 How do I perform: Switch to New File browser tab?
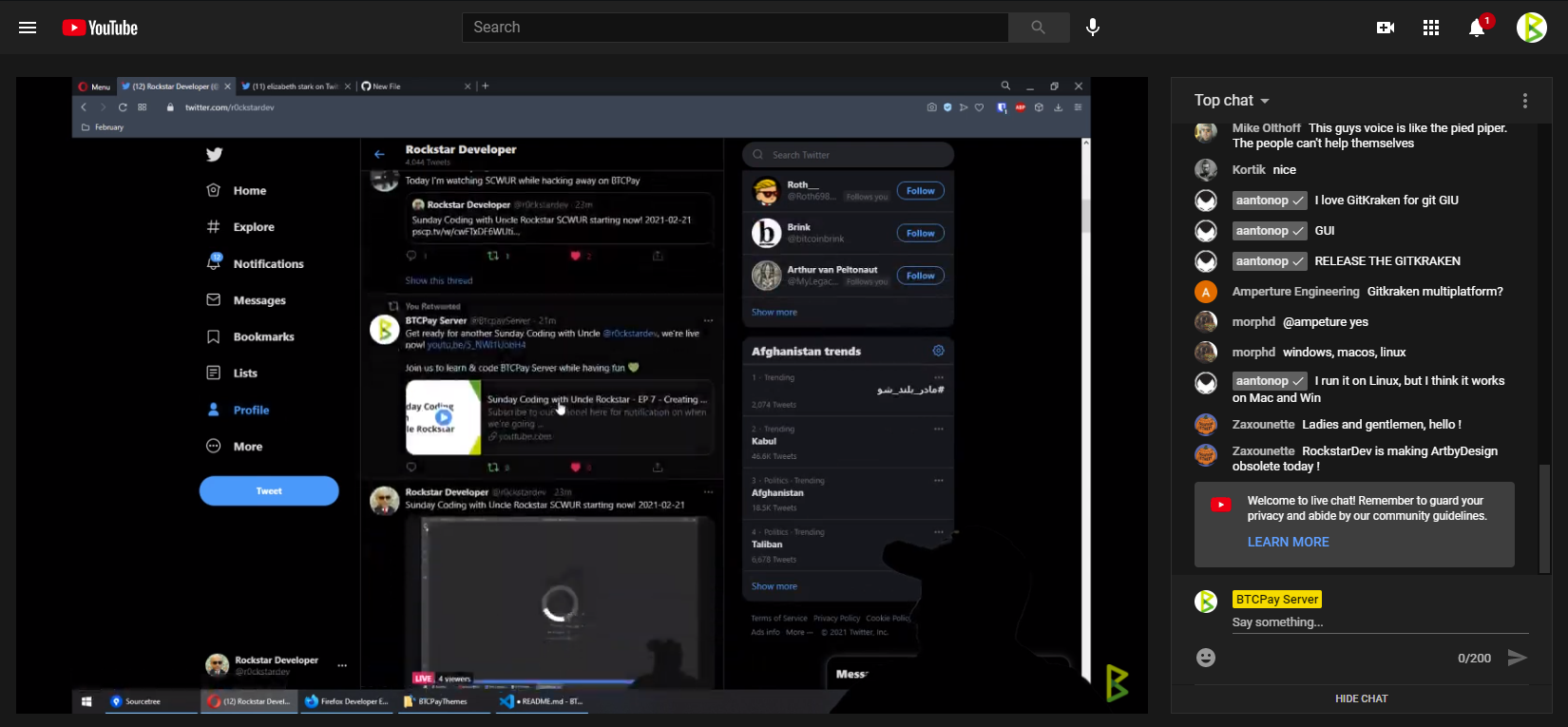[415, 86]
